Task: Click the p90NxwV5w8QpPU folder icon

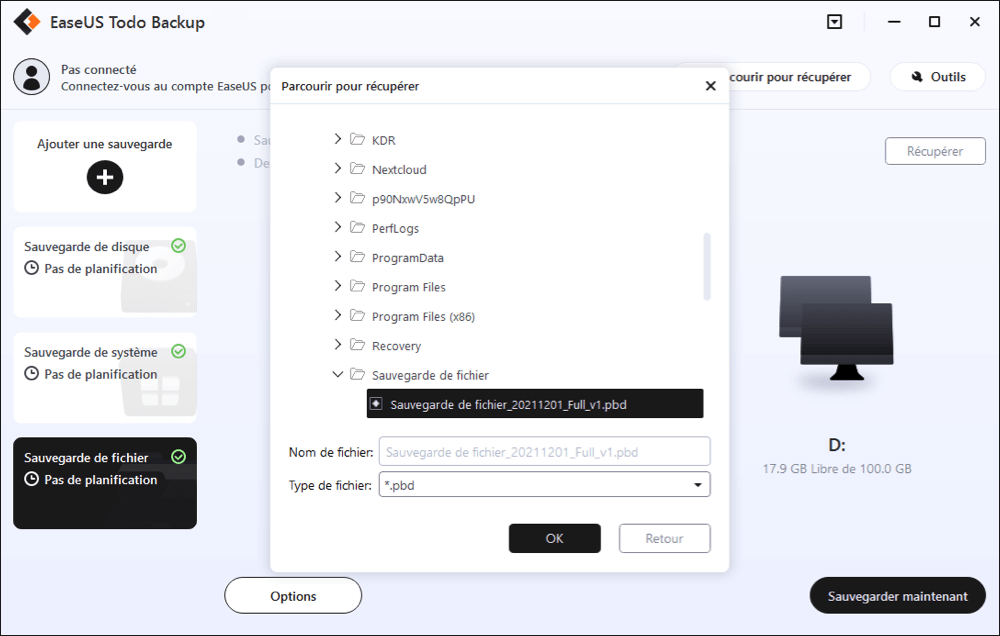Action: point(357,198)
